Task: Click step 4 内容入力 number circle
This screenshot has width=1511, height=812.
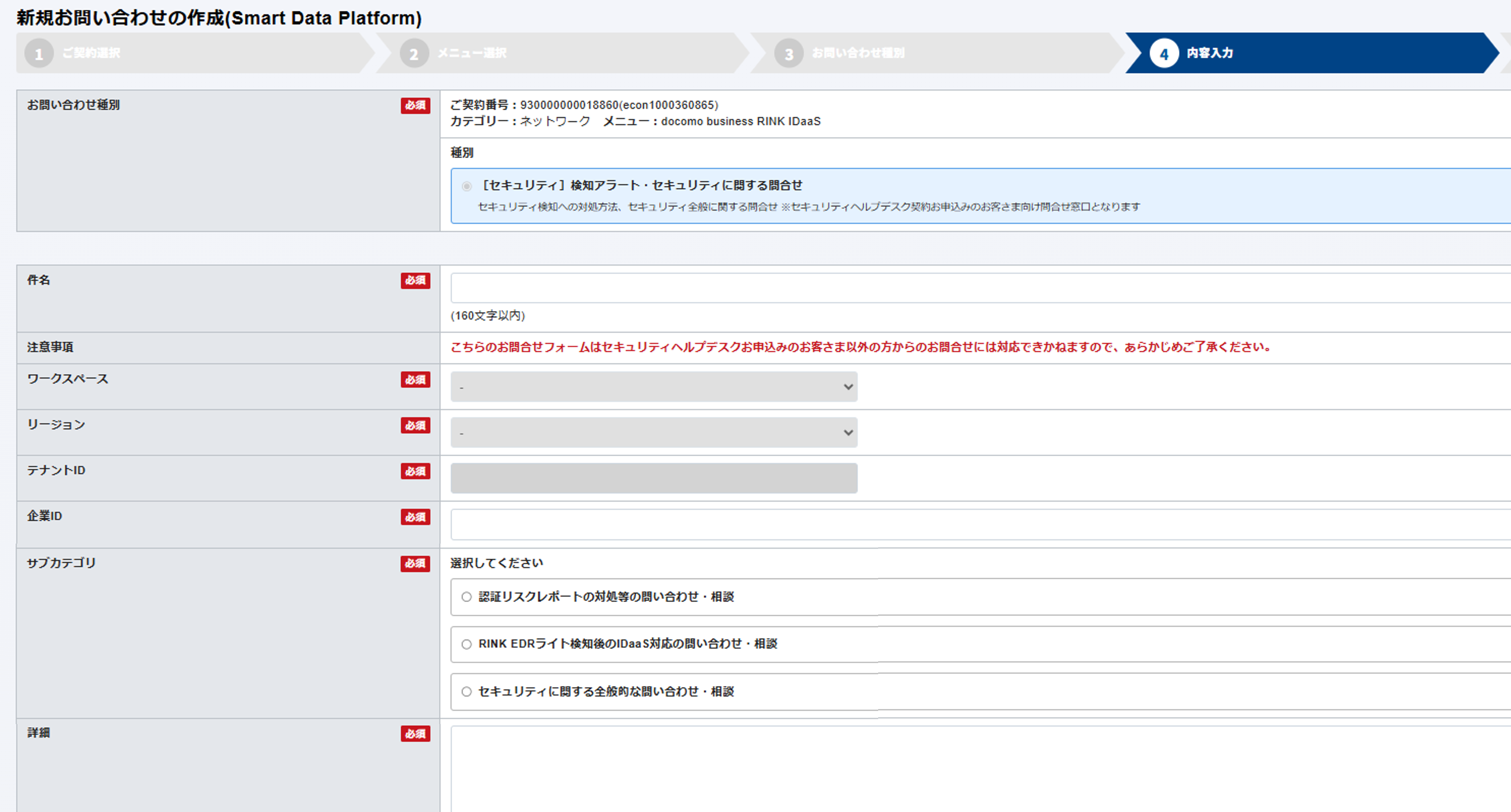Action: (1164, 53)
